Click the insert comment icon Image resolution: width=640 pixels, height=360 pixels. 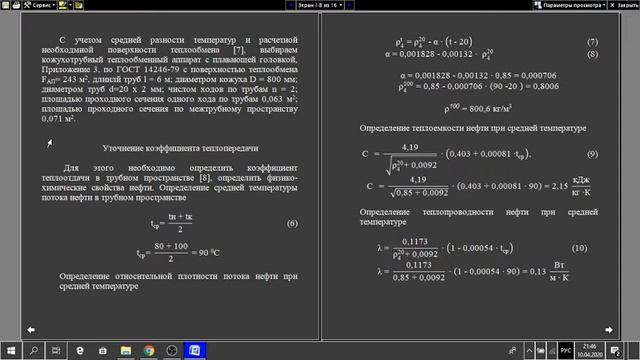tap(79, 5)
